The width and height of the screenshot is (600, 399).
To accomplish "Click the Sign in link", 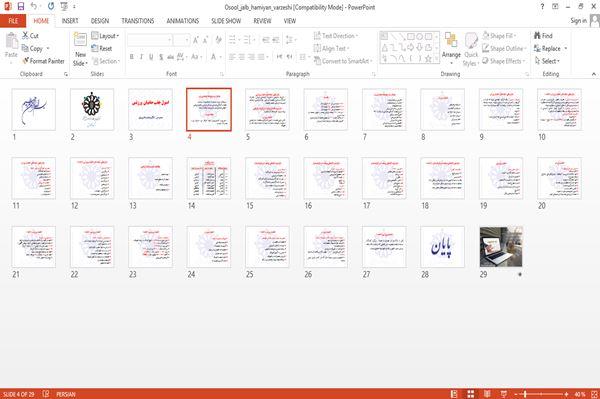I will point(578,21).
